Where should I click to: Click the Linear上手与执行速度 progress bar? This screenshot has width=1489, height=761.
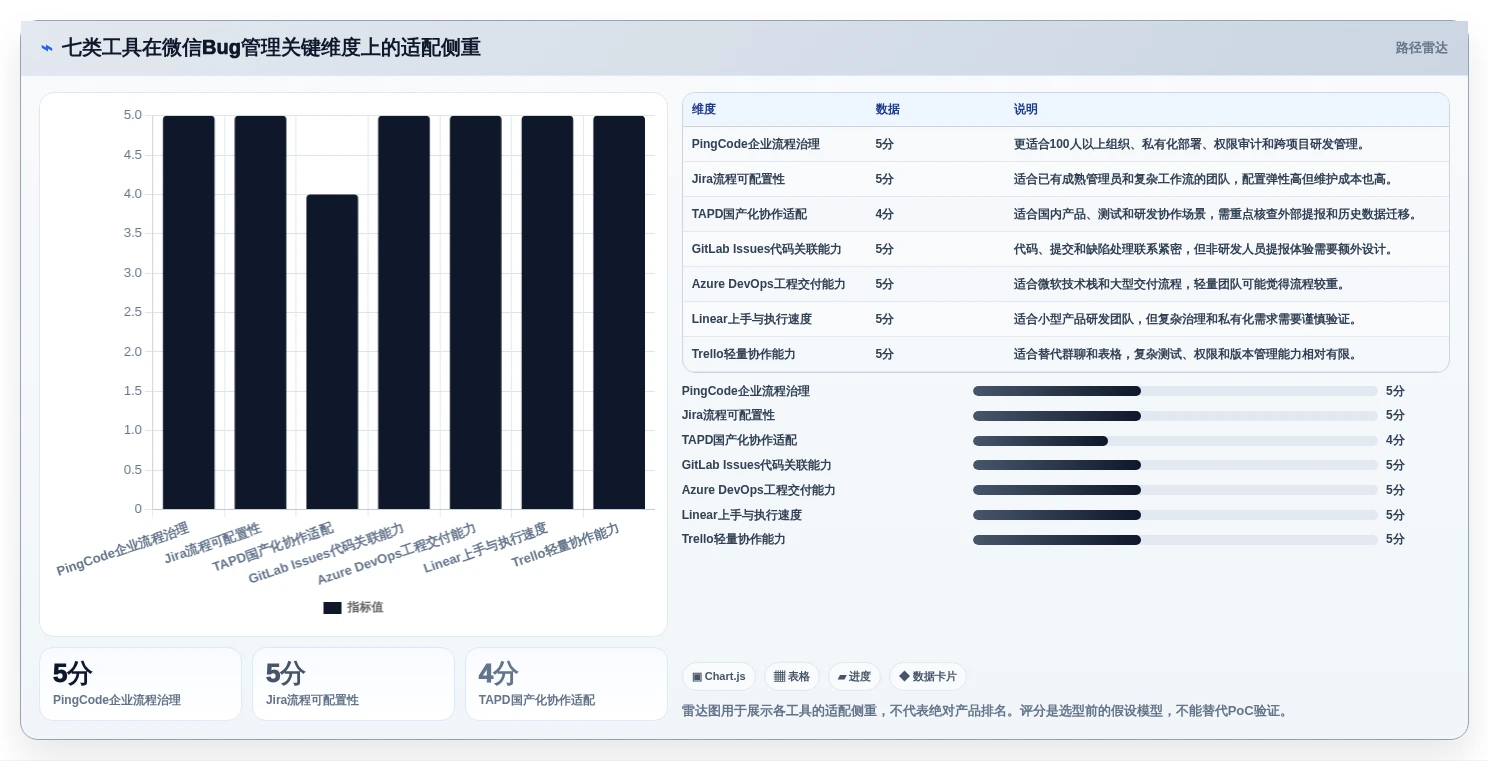pos(1175,515)
